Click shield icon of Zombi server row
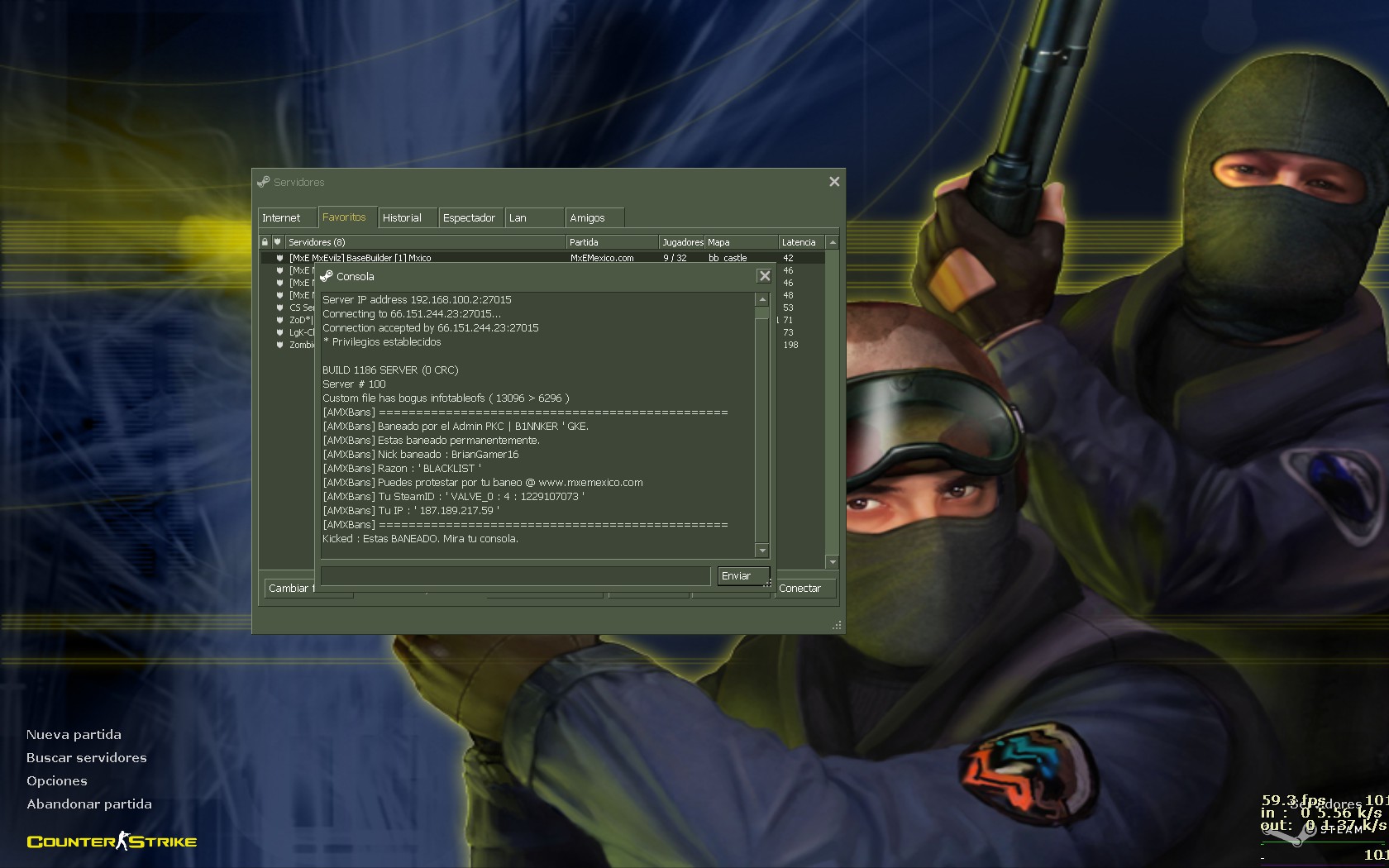 pos(280,345)
